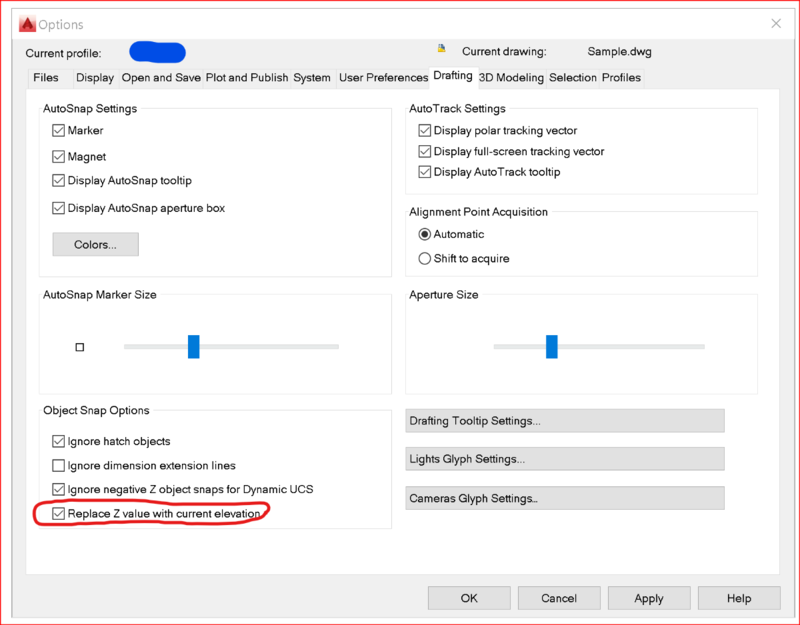The height and width of the screenshot is (625, 800).
Task: Click the AutoSnap Marker Size slider handle
Action: coord(194,347)
